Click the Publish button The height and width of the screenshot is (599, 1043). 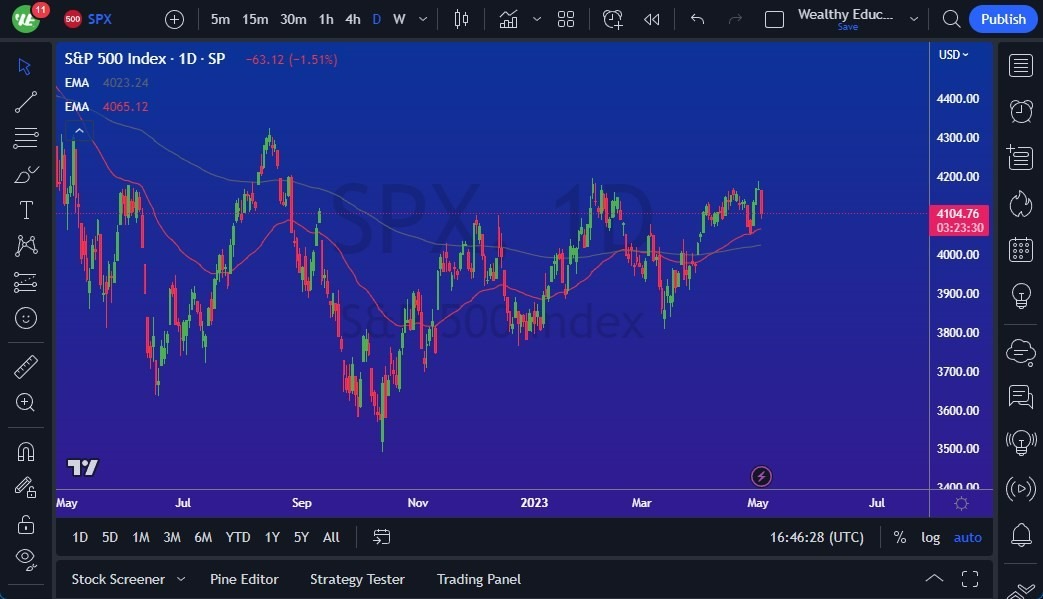pyautogui.click(x=1003, y=18)
